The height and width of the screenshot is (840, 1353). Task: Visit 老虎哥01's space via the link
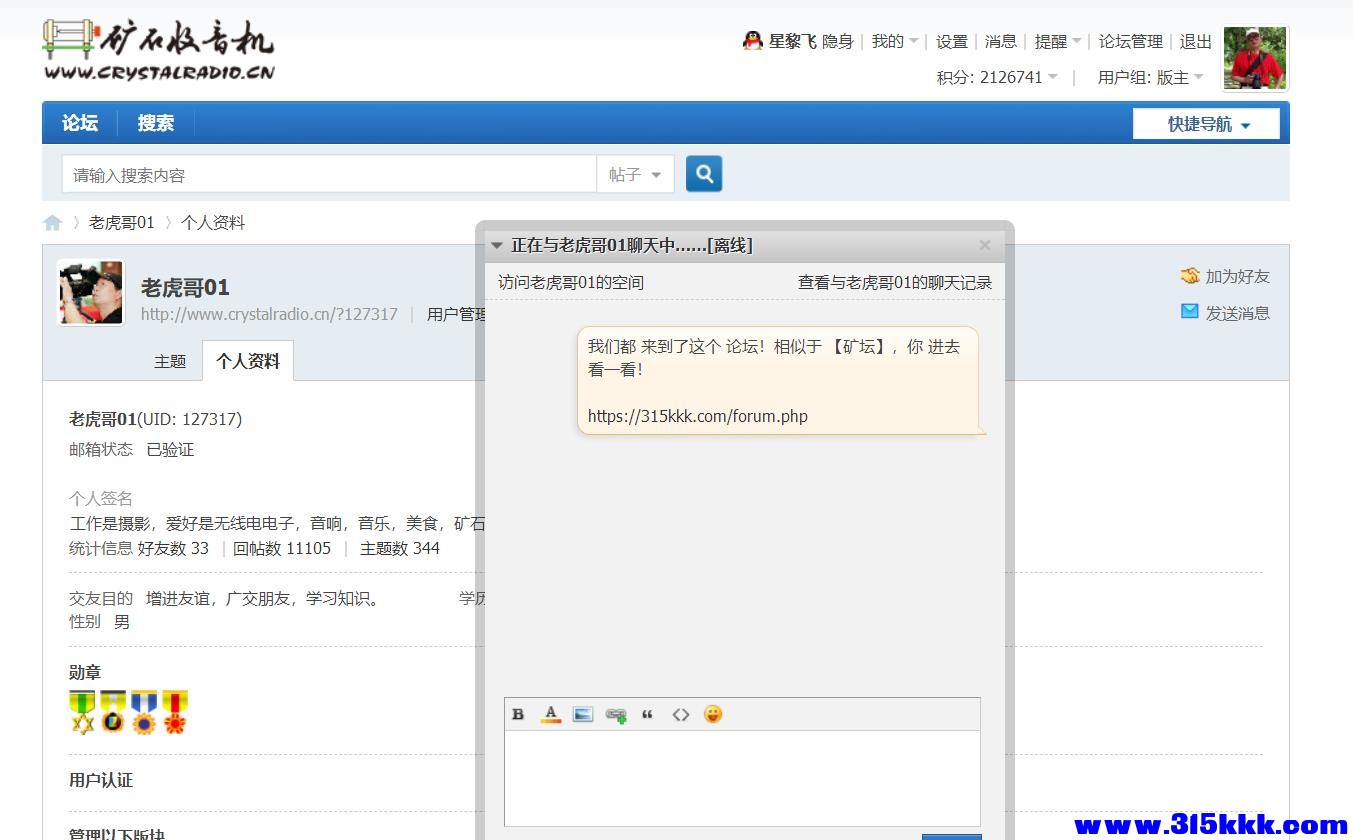coord(569,282)
